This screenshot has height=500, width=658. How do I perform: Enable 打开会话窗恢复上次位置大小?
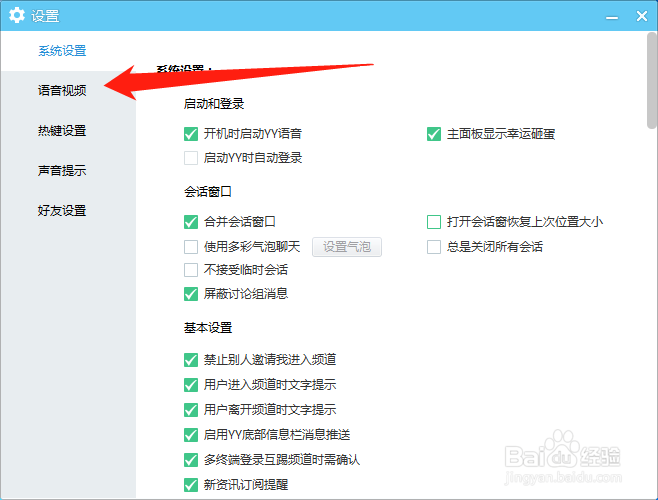point(434,222)
